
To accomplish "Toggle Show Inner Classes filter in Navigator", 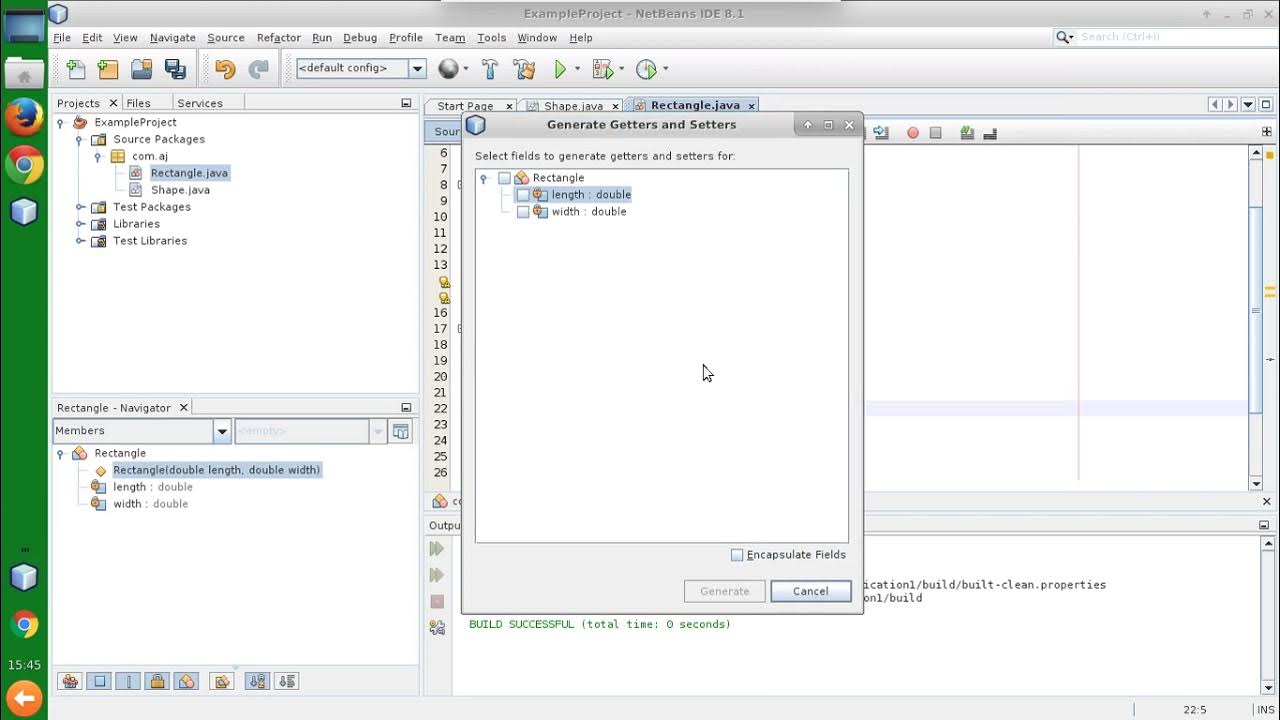I will [186, 681].
